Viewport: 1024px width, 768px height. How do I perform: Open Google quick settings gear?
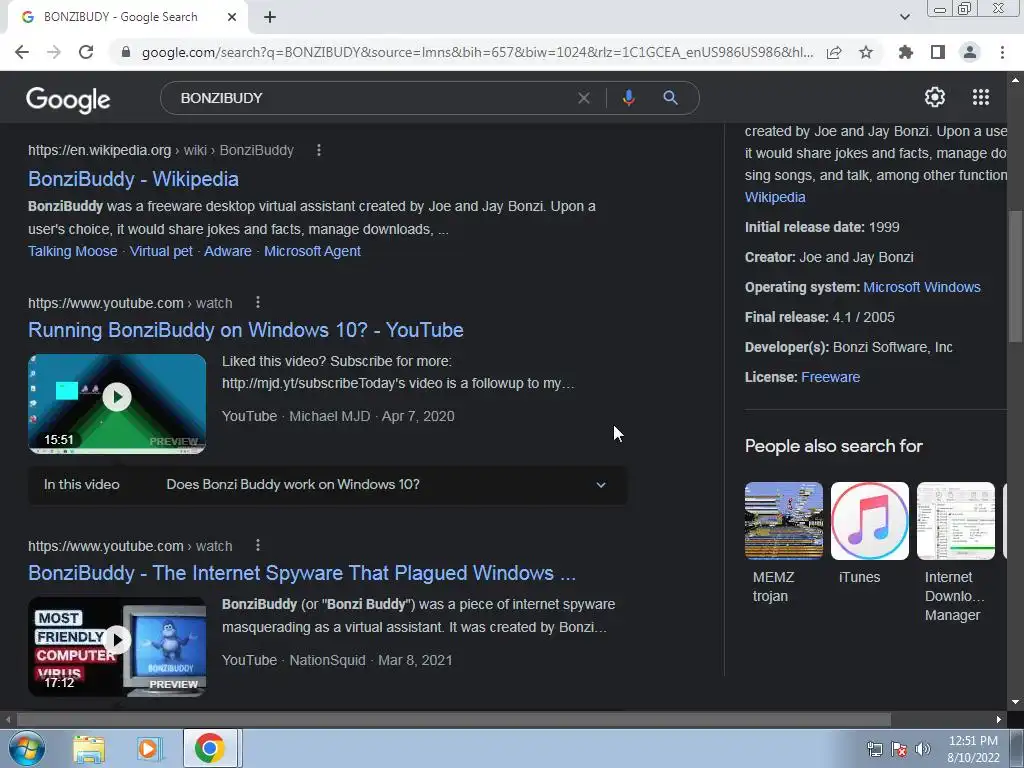coord(935,97)
